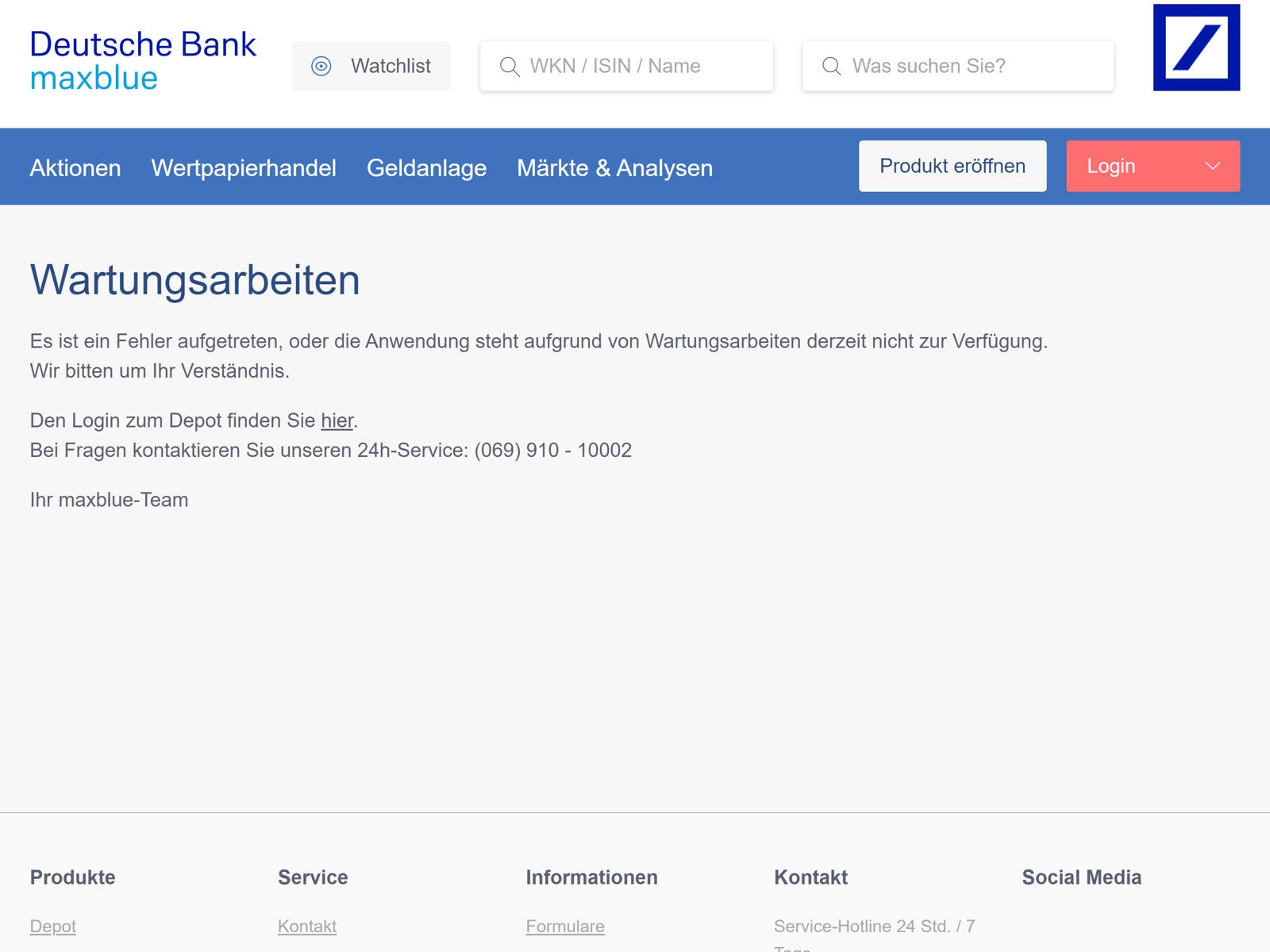Open the Geldanlage menu
Image resolution: width=1270 pixels, height=952 pixels.
click(426, 167)
